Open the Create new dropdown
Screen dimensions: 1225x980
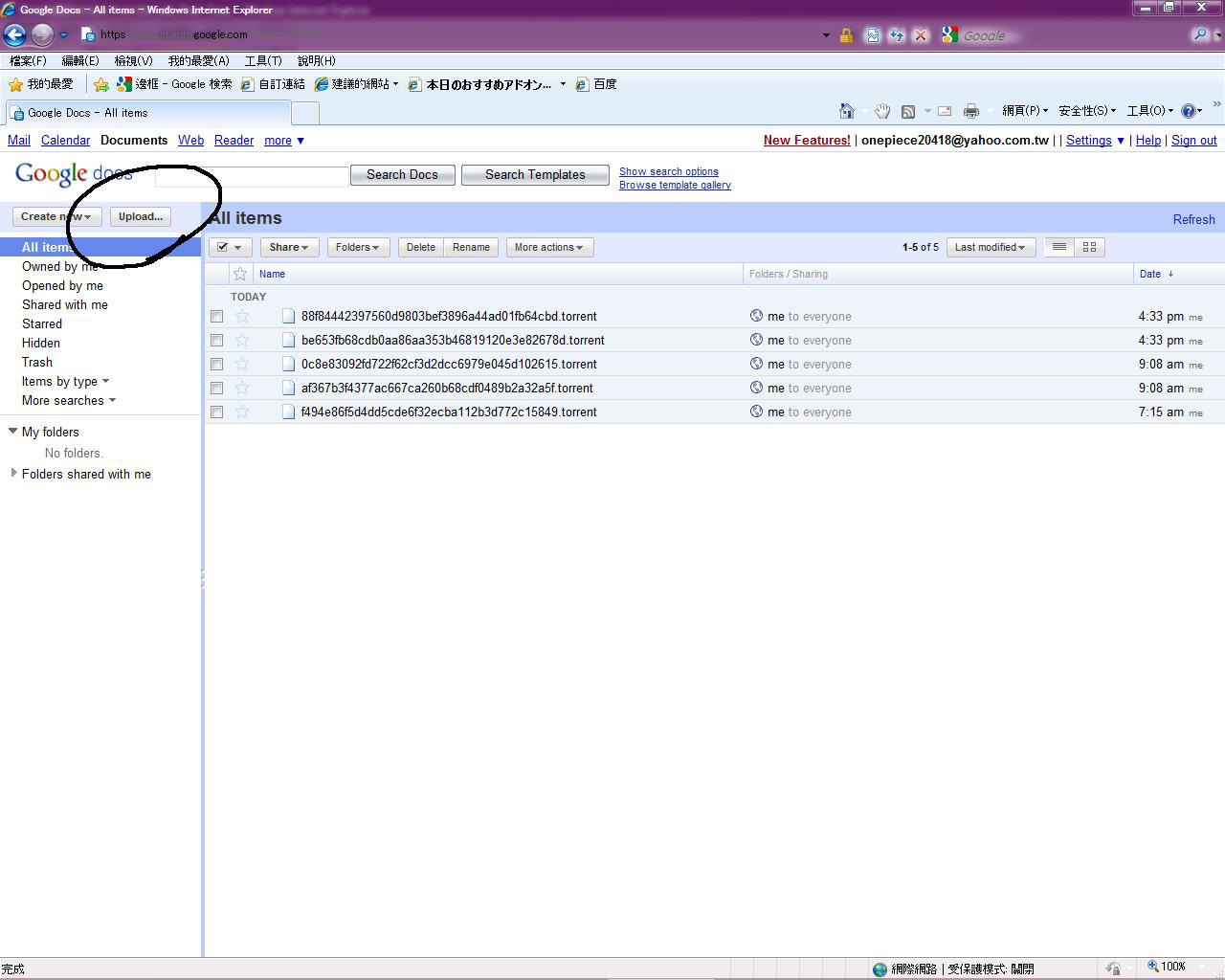tap(56, 216)
